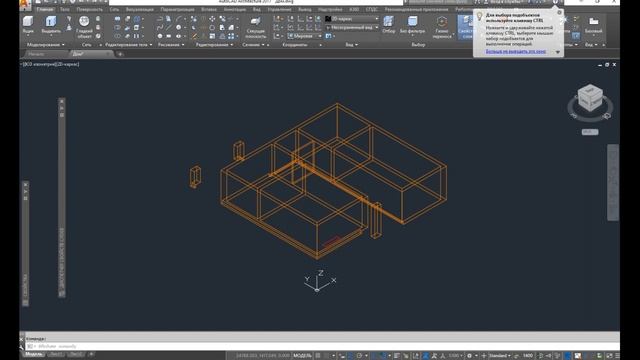Image resolution: width=640 pixels, height=360 pixels.
Task: Open the Поверхность ribbon tab
Action: 89,9
